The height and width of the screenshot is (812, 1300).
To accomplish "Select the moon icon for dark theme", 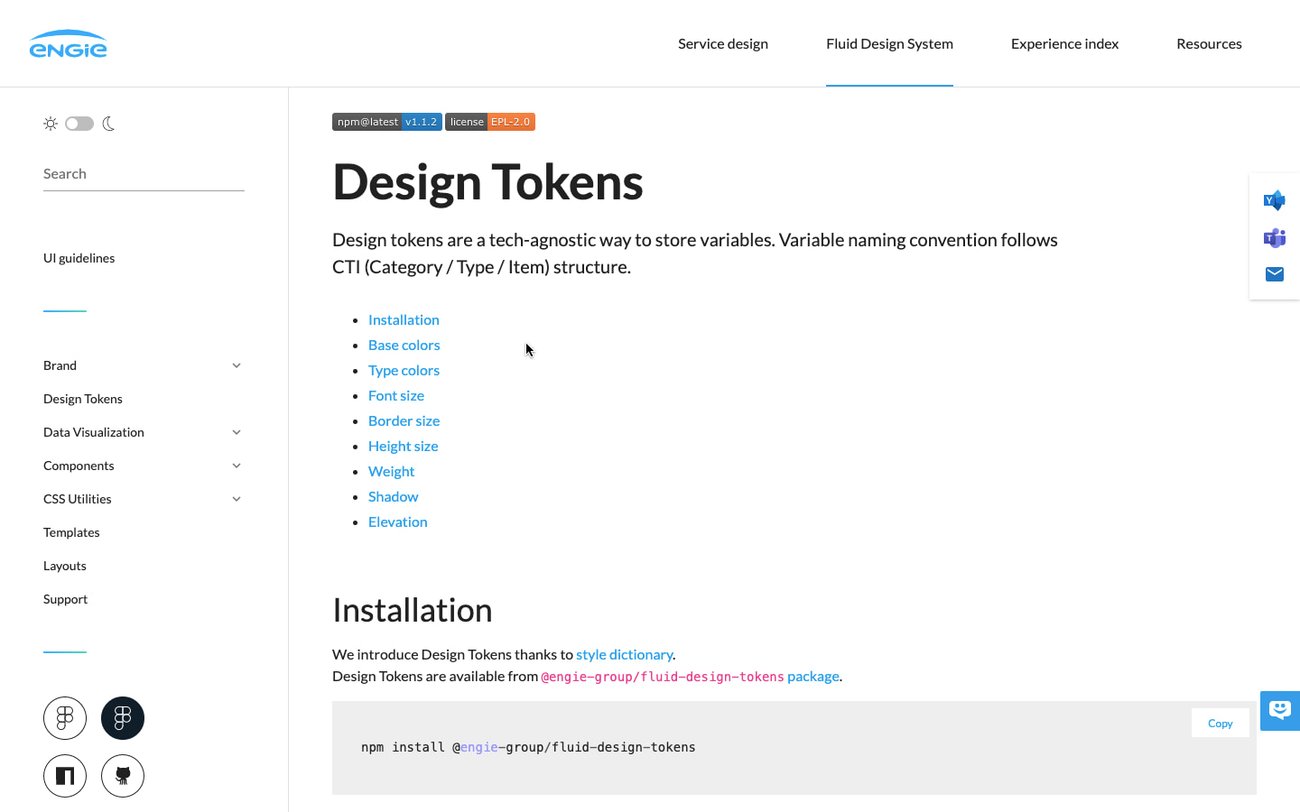I will (x=108, y=123).
